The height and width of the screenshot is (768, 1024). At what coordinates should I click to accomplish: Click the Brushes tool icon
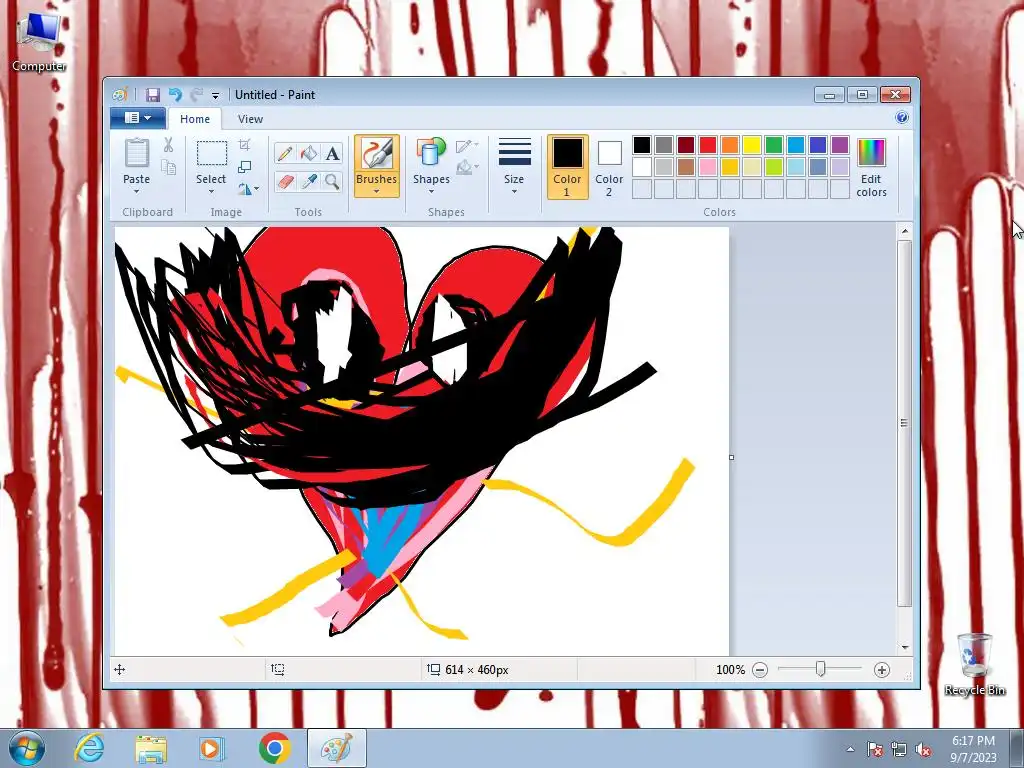click(377, 153)
